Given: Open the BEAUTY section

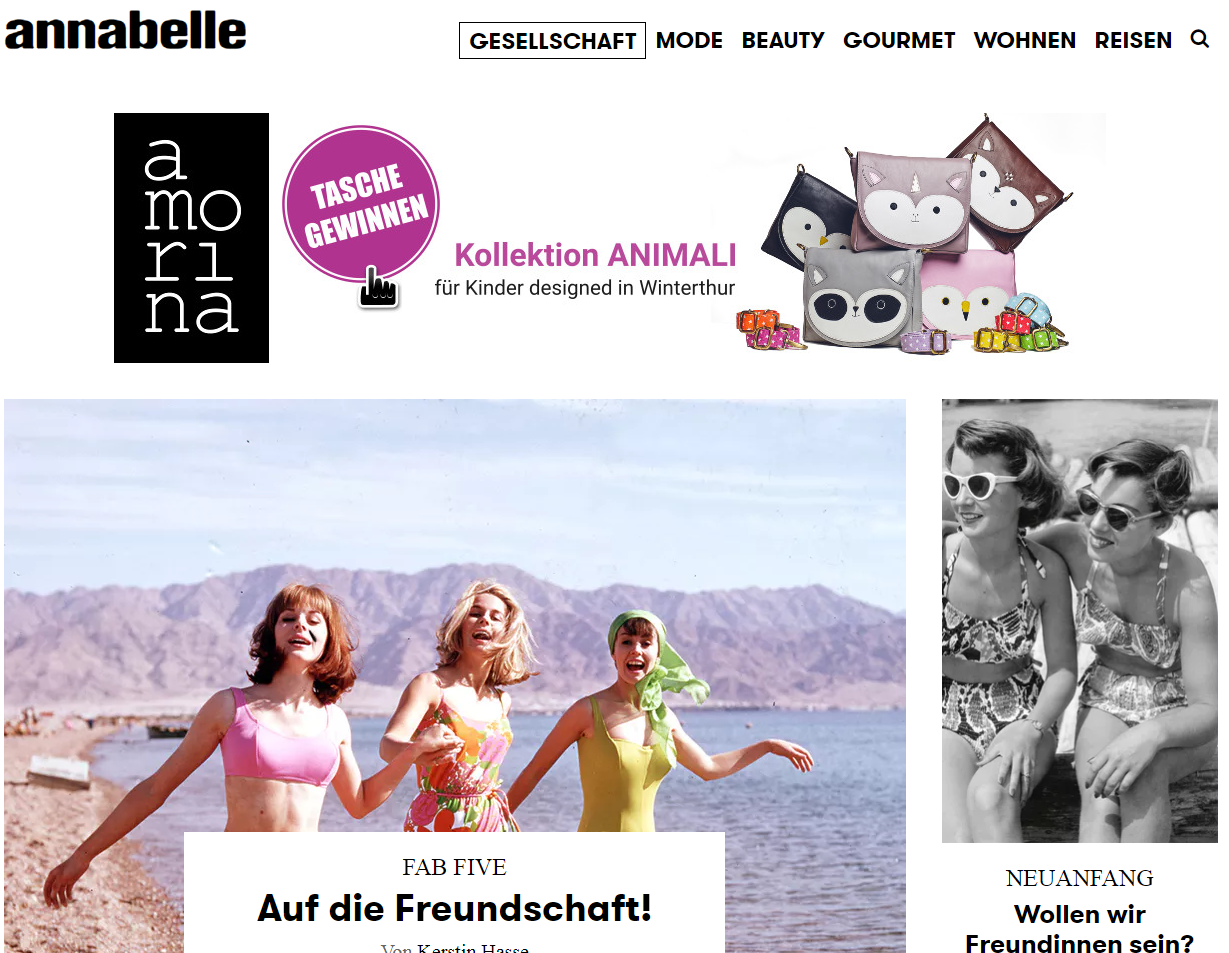Looking at the screenshot, I should [x=783, y=41].
